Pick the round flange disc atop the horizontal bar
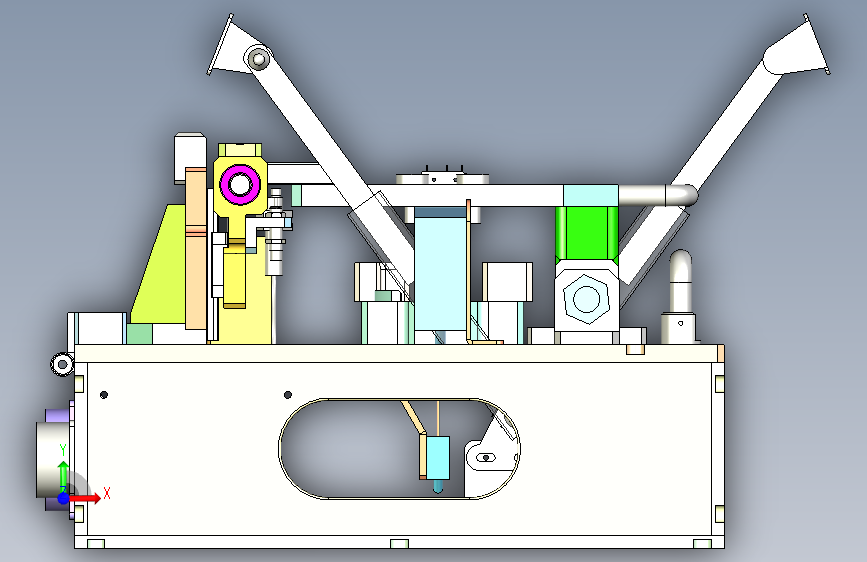Screen dimensions: 867x562 [x=442, y=179]
